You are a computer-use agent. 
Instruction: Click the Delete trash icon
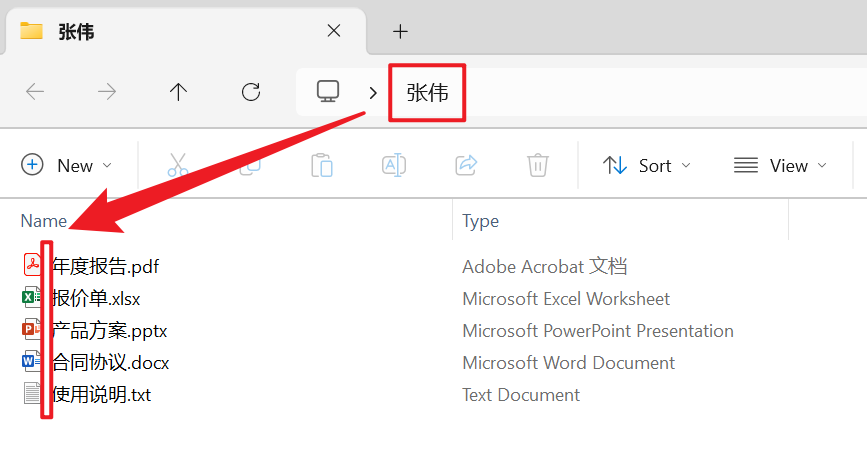point(537,165)
